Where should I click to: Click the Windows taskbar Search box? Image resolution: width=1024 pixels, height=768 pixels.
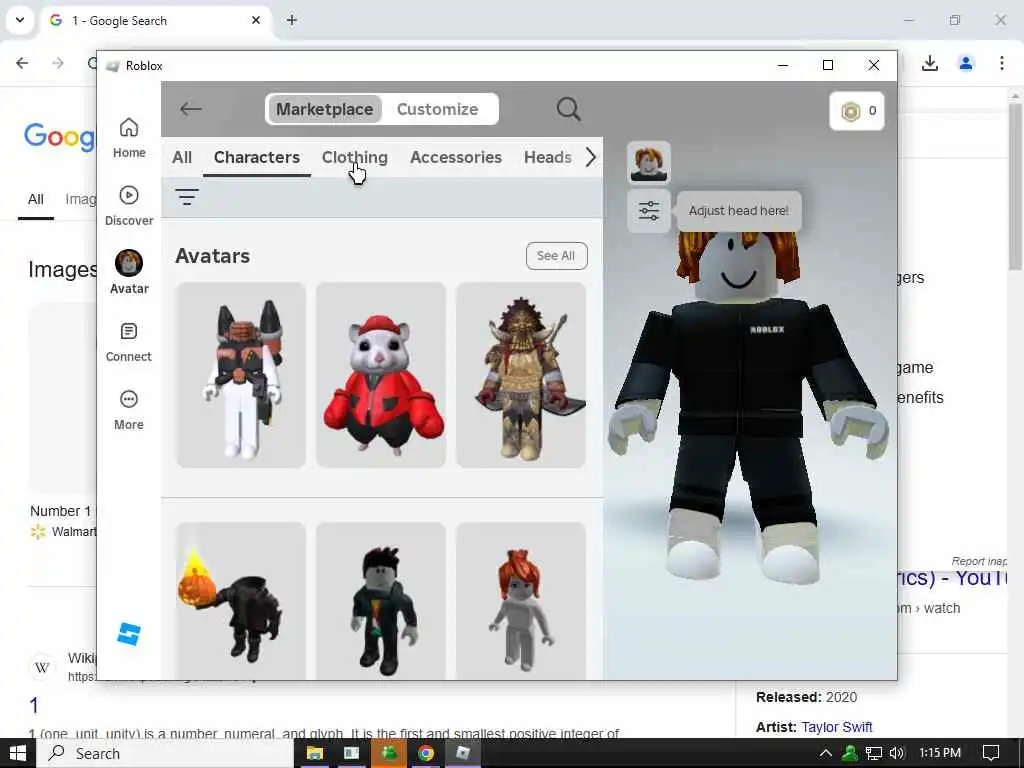coord(165,754)
